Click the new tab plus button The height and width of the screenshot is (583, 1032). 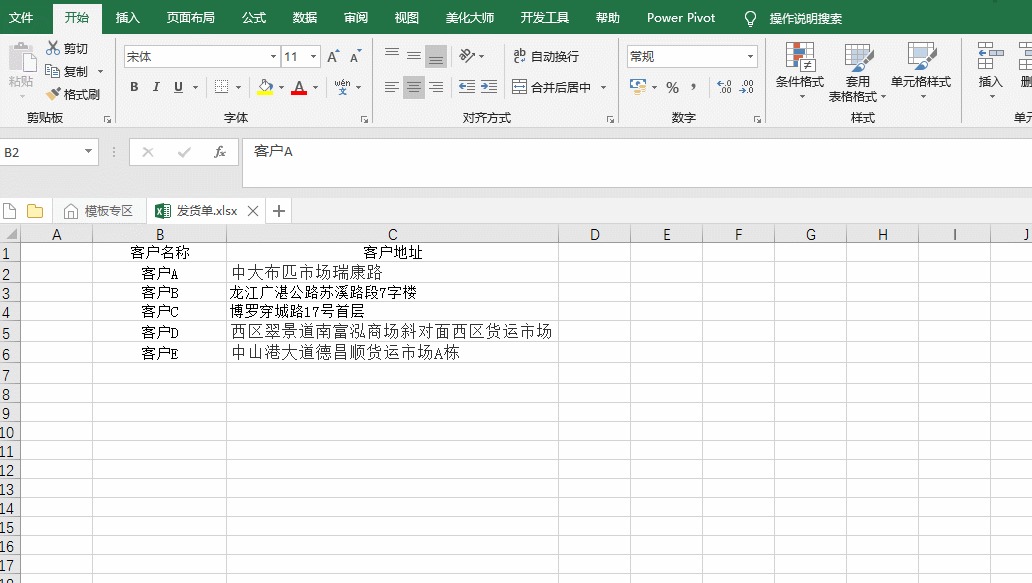pos(279,211)
